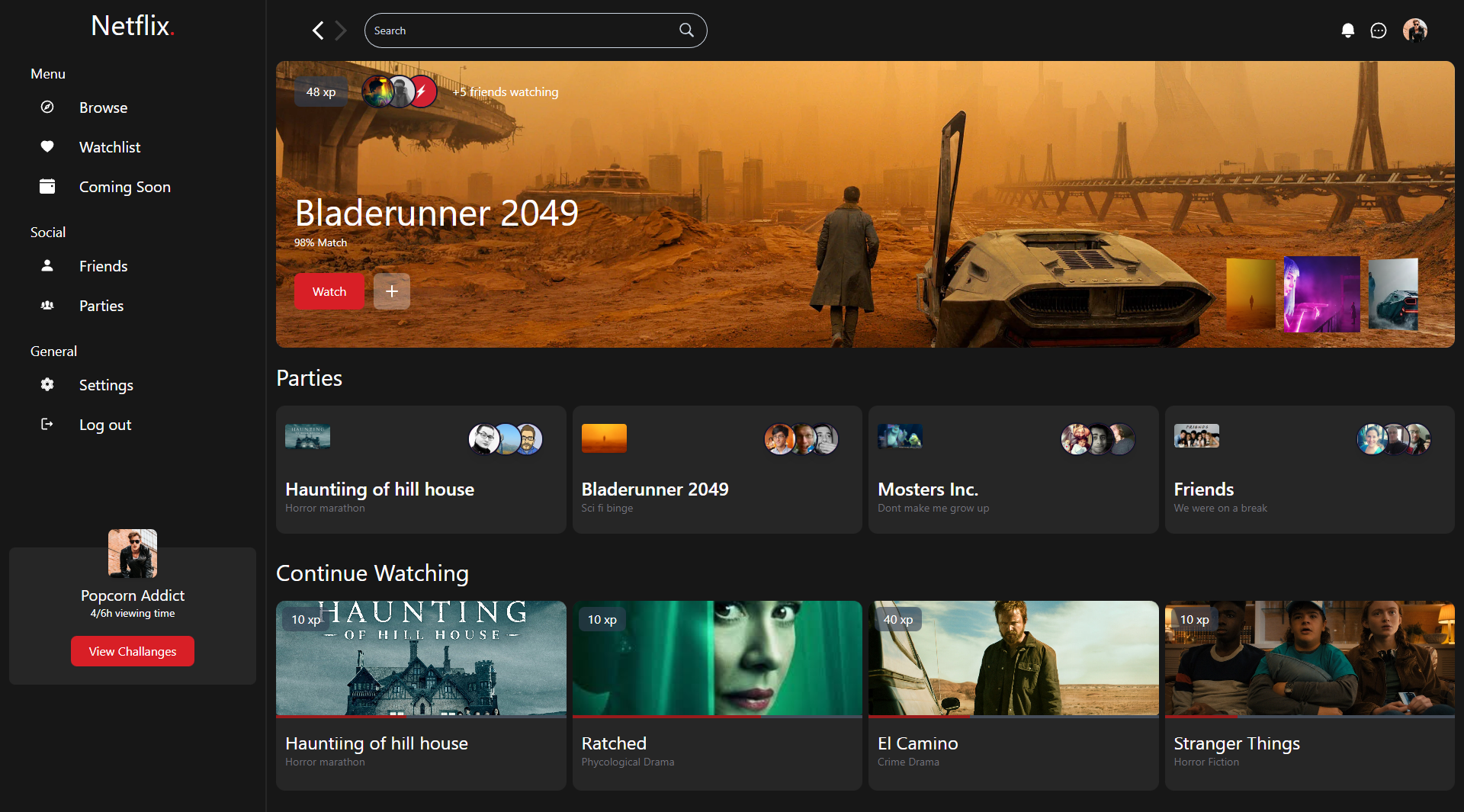This screenshot has height=812, width=1464.
Task: Focus the Search input field
Action: tap(536, 30)
